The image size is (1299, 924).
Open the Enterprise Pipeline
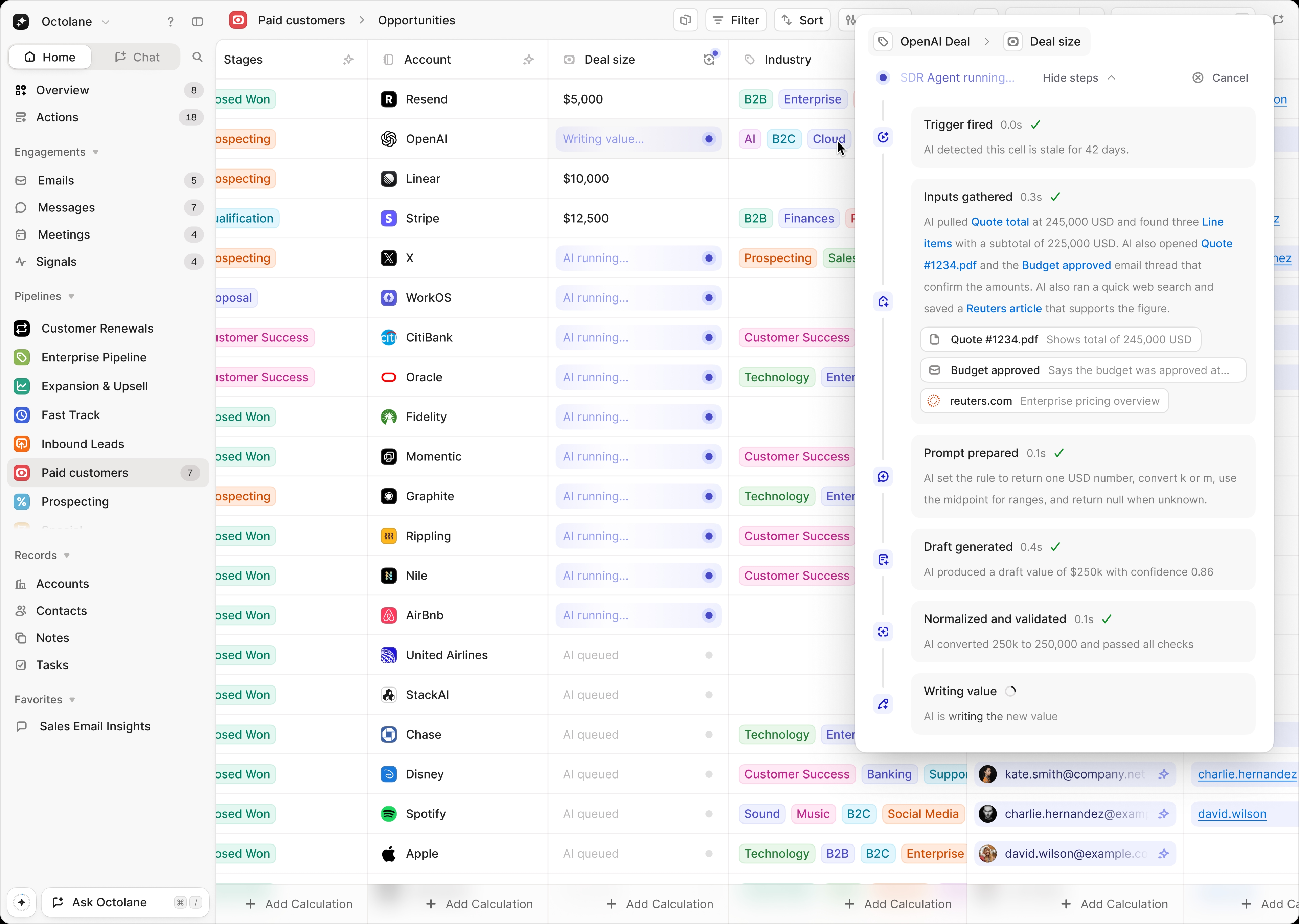pos(108,357)
